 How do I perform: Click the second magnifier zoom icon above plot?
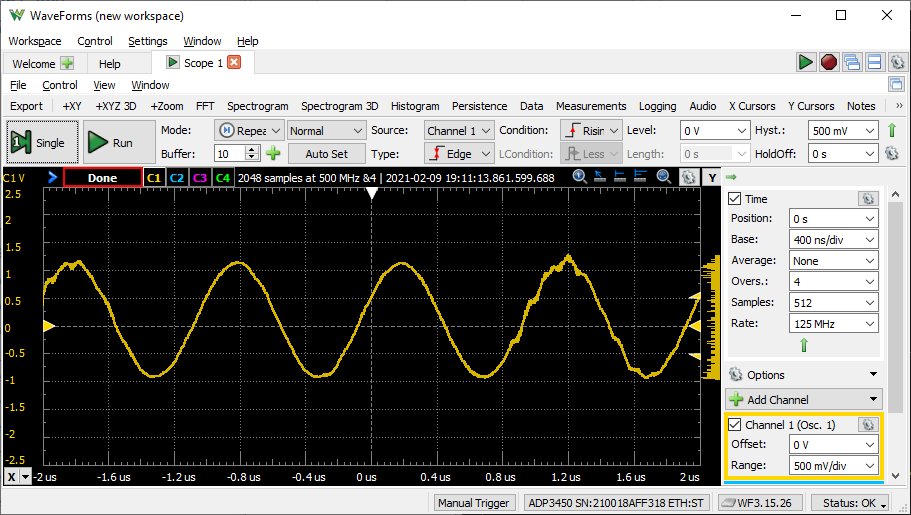[x=663, y=177]
